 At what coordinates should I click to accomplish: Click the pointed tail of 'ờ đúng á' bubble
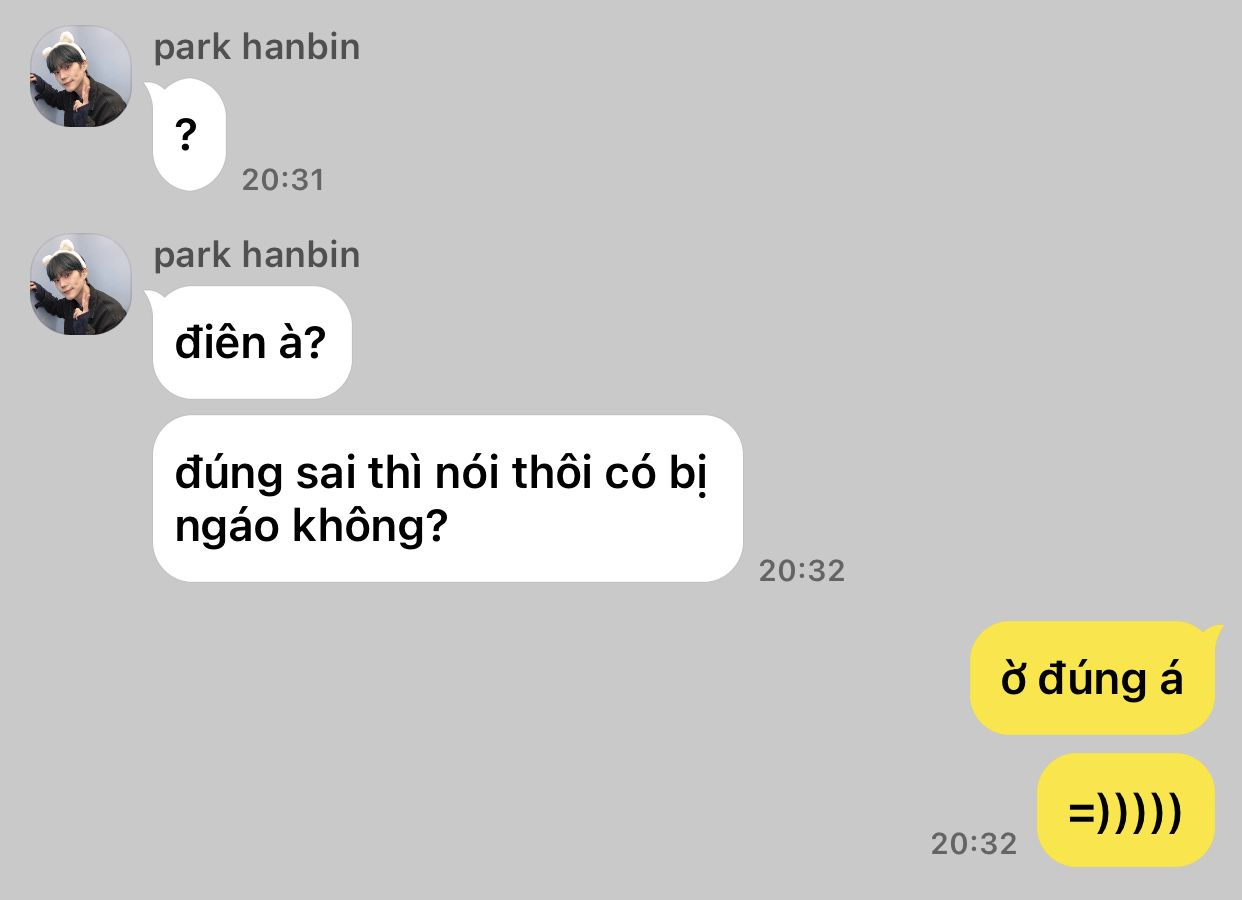tap(1213, 632)
